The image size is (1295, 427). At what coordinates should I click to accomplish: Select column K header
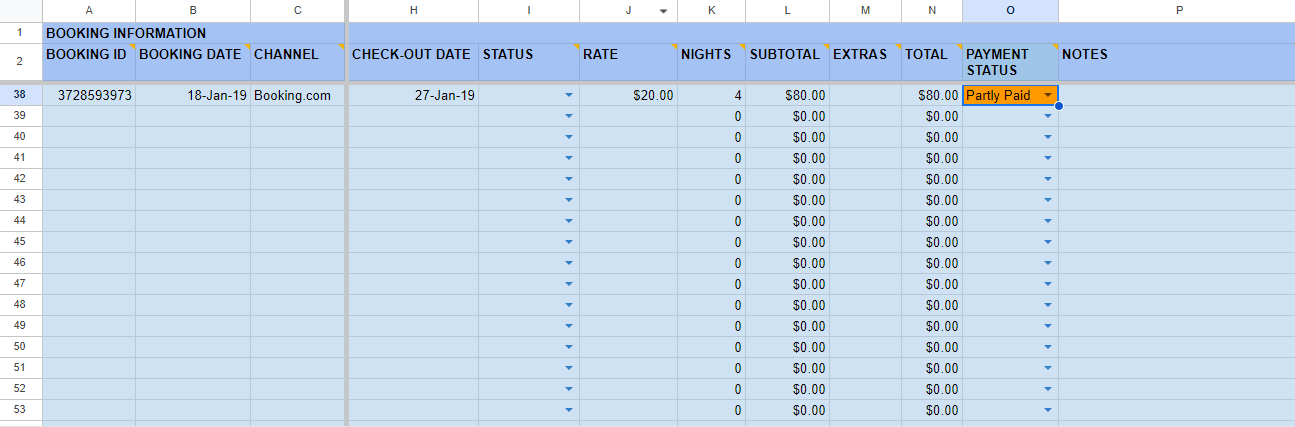(x=711, y=10)
